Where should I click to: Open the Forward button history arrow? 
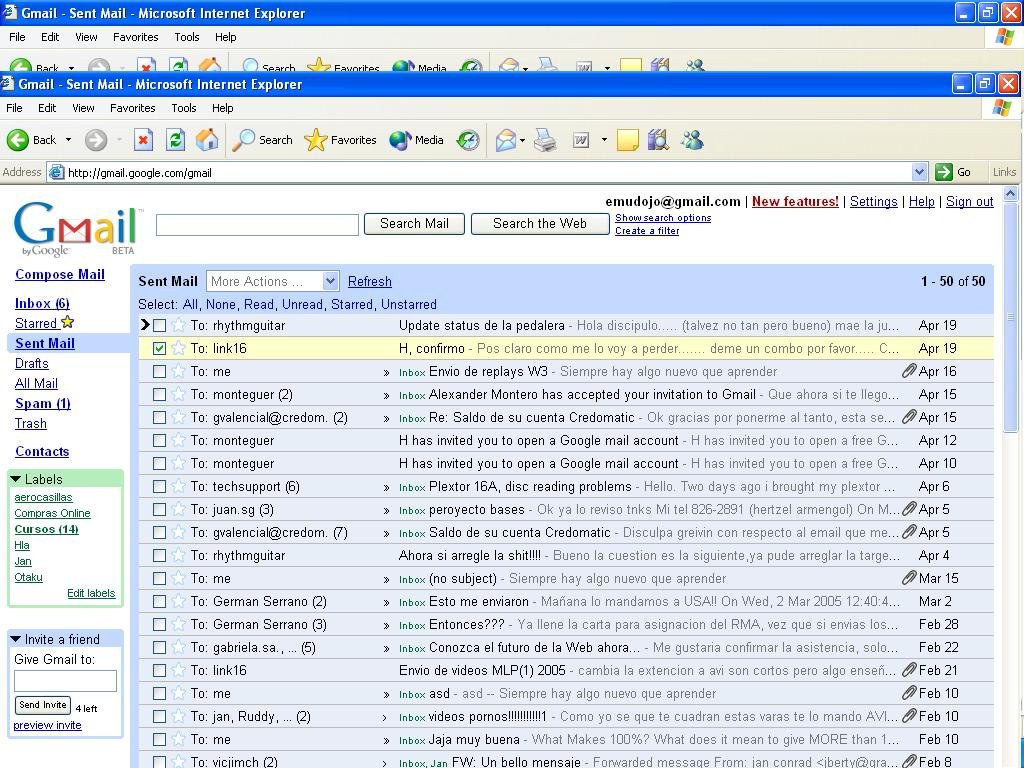coord(119,140)
